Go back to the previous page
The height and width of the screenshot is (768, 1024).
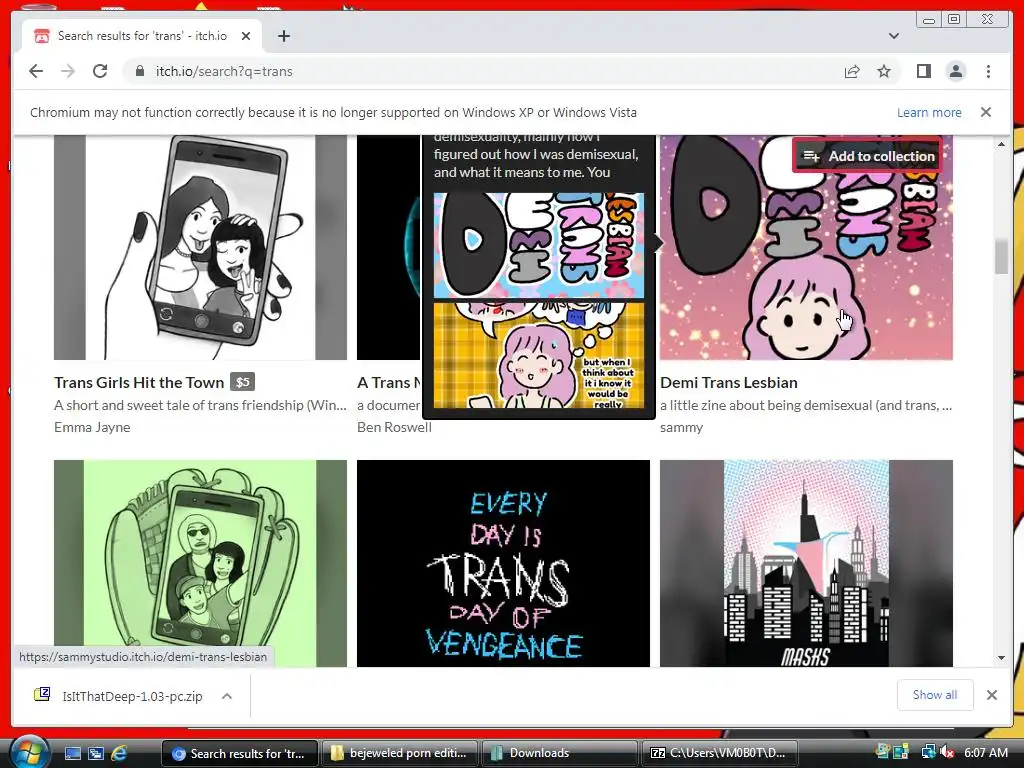pos(36,71)
